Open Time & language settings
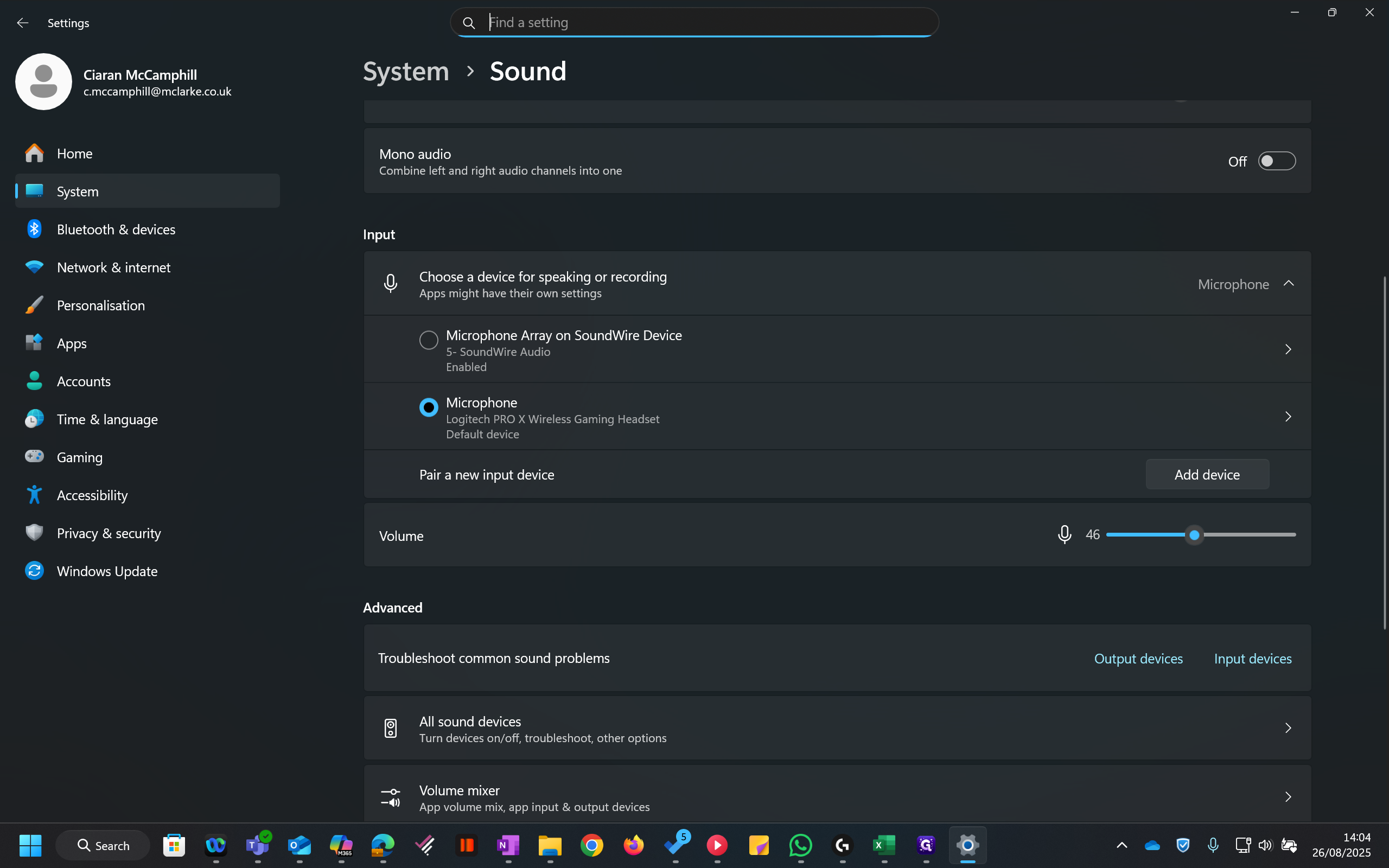1389x868 pixels. [x=148, y=419]
